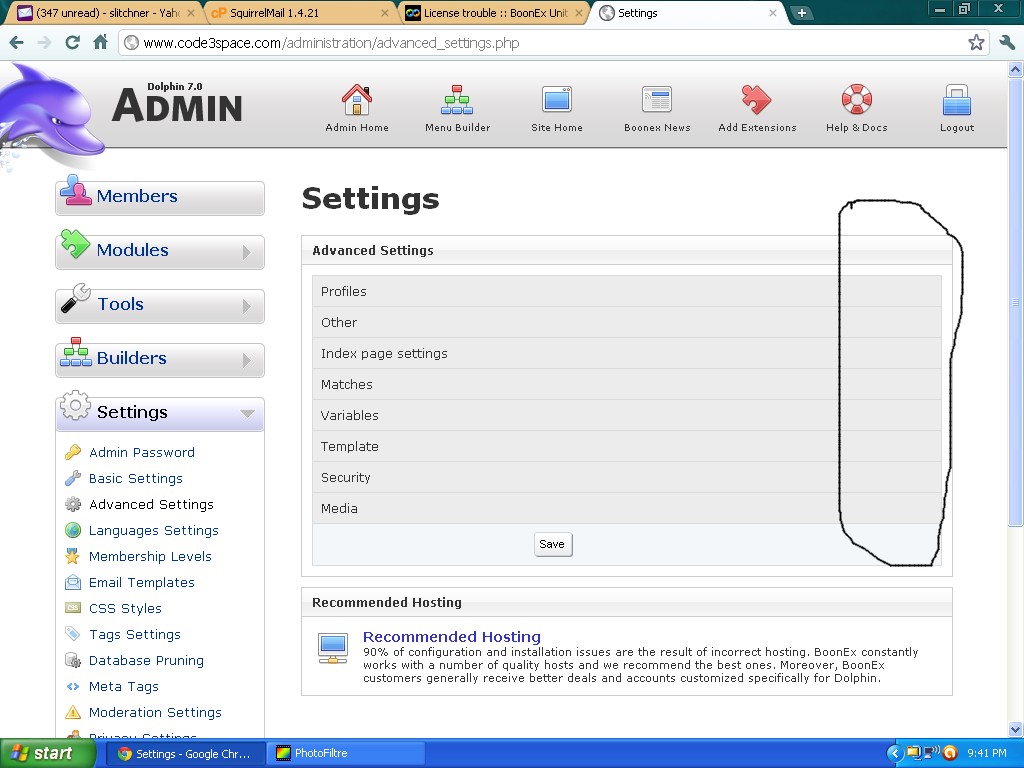Click the Logout padlock icon

pyautogui.click(x=957, y=100)
